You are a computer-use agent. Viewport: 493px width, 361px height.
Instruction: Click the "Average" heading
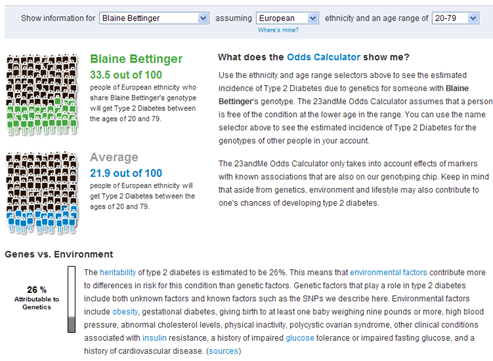point(114,157)
